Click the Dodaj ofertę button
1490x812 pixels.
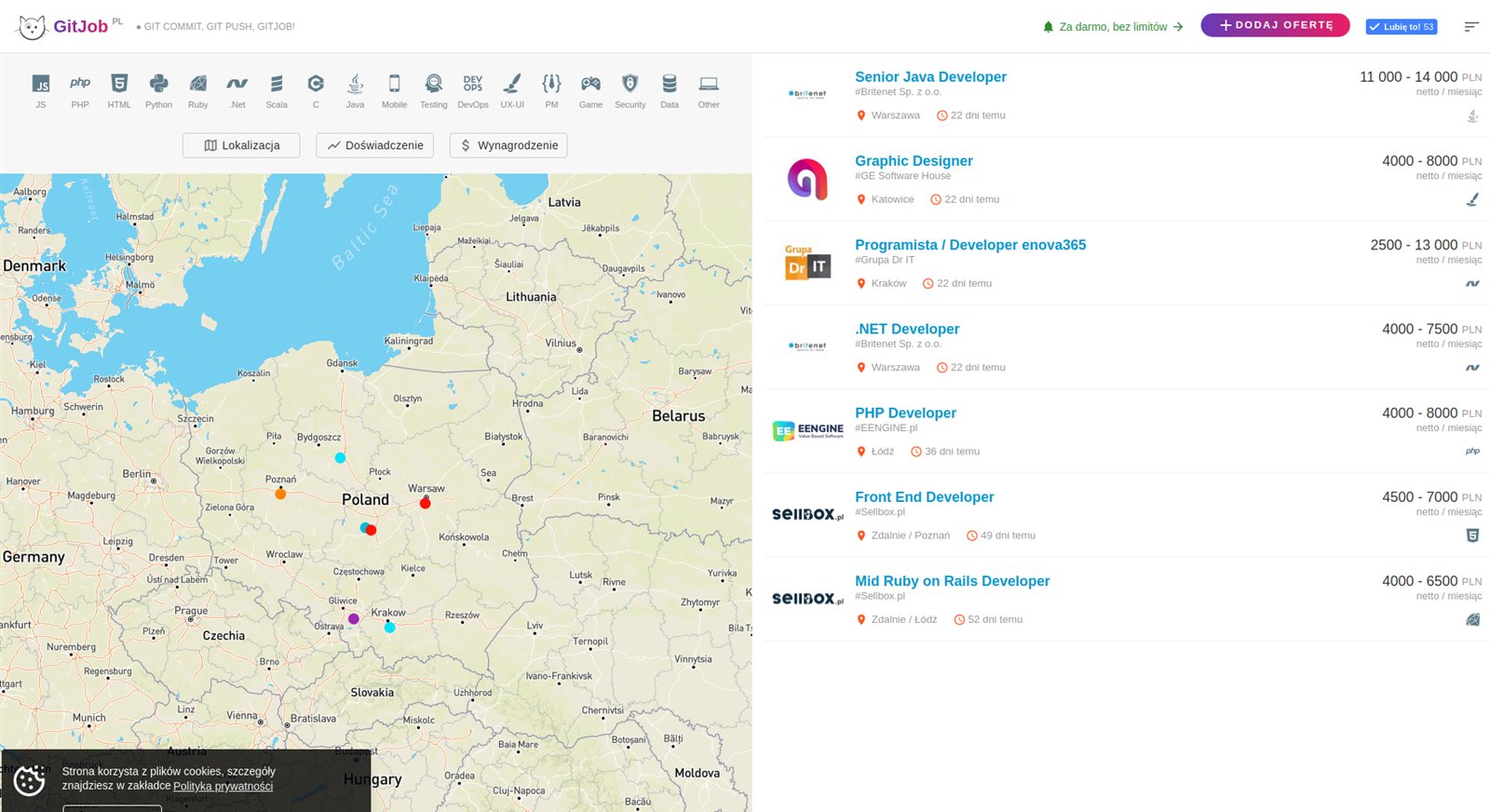1274,25
